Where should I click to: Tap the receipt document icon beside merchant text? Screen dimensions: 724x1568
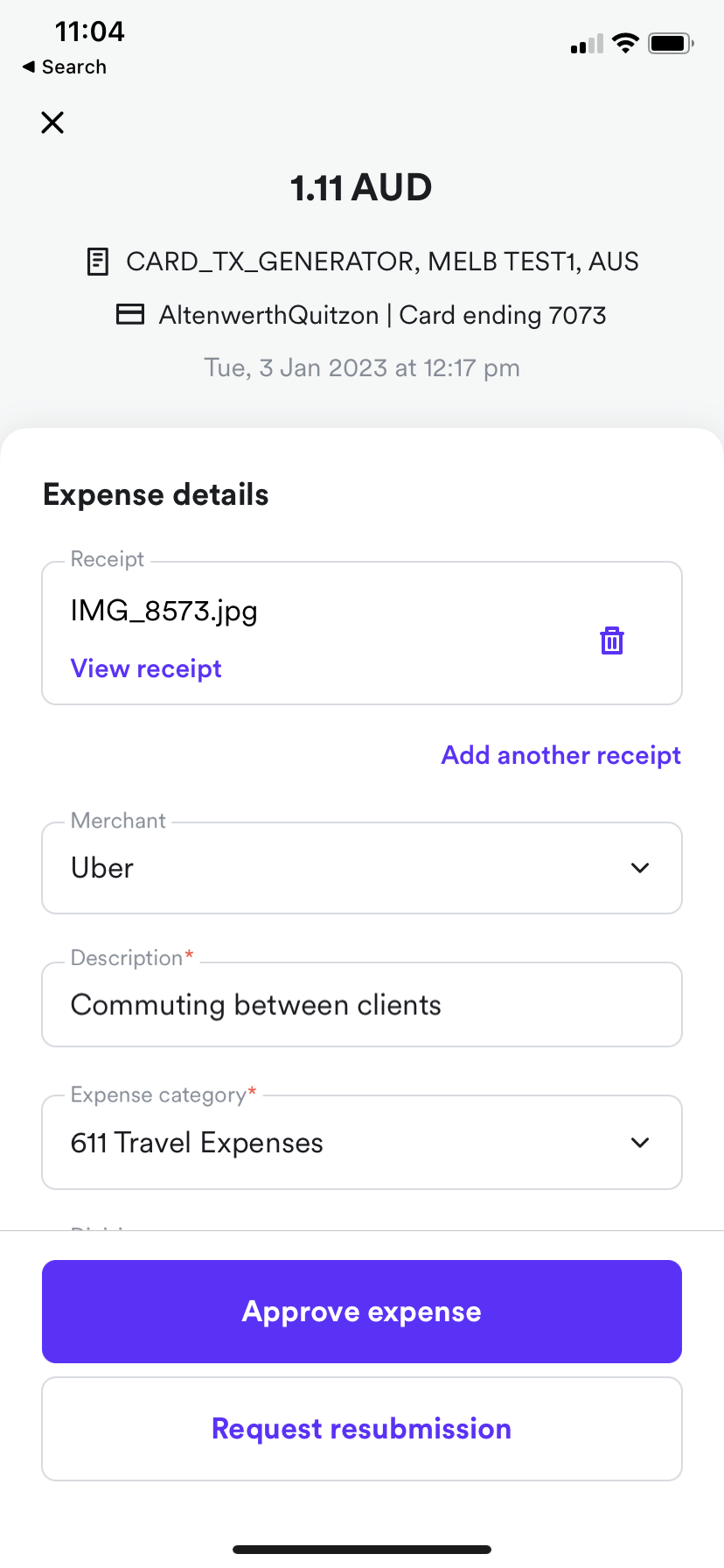pyautogui.click(x=98, y=262)
